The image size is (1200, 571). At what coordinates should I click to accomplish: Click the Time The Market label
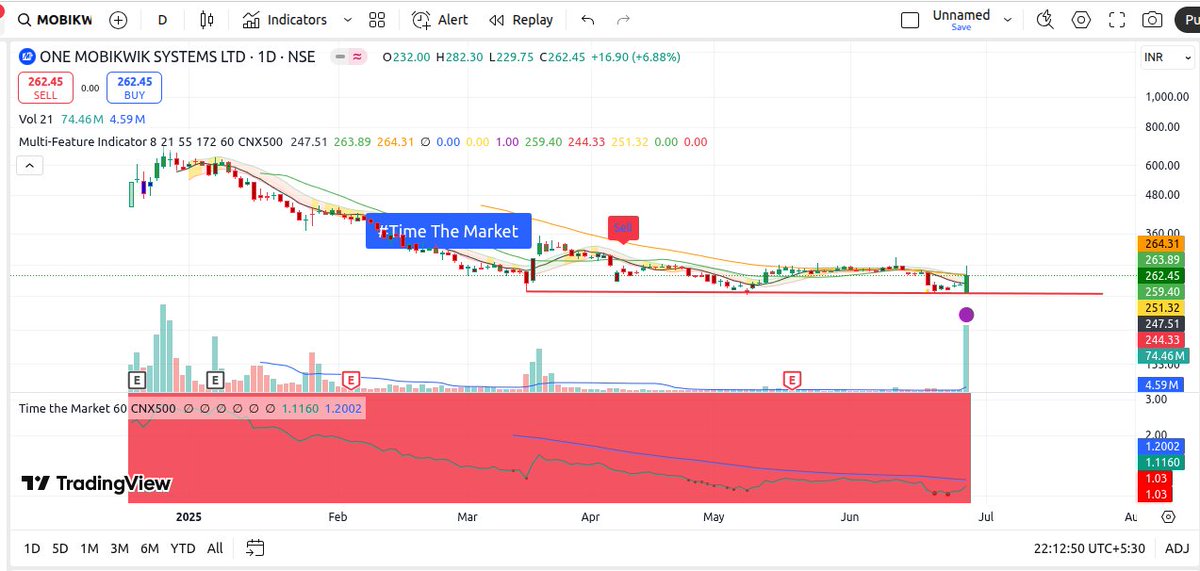pos(448,231)
